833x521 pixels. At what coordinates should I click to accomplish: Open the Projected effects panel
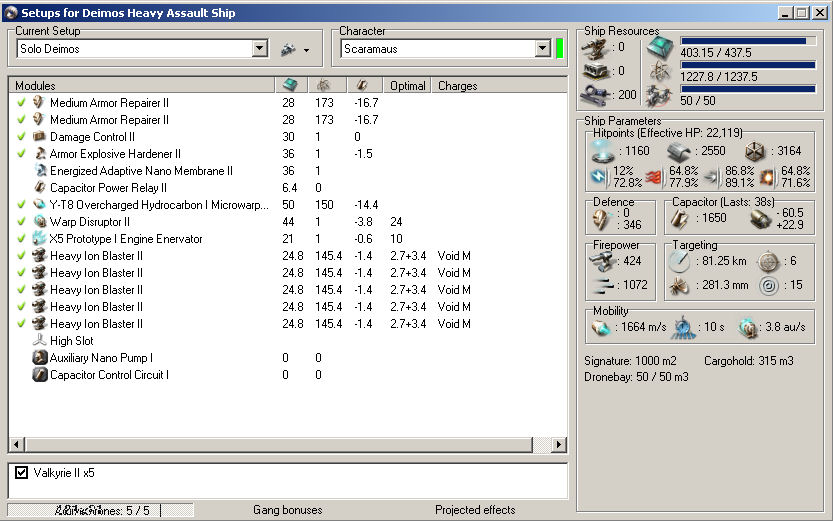tap(475, 510)
